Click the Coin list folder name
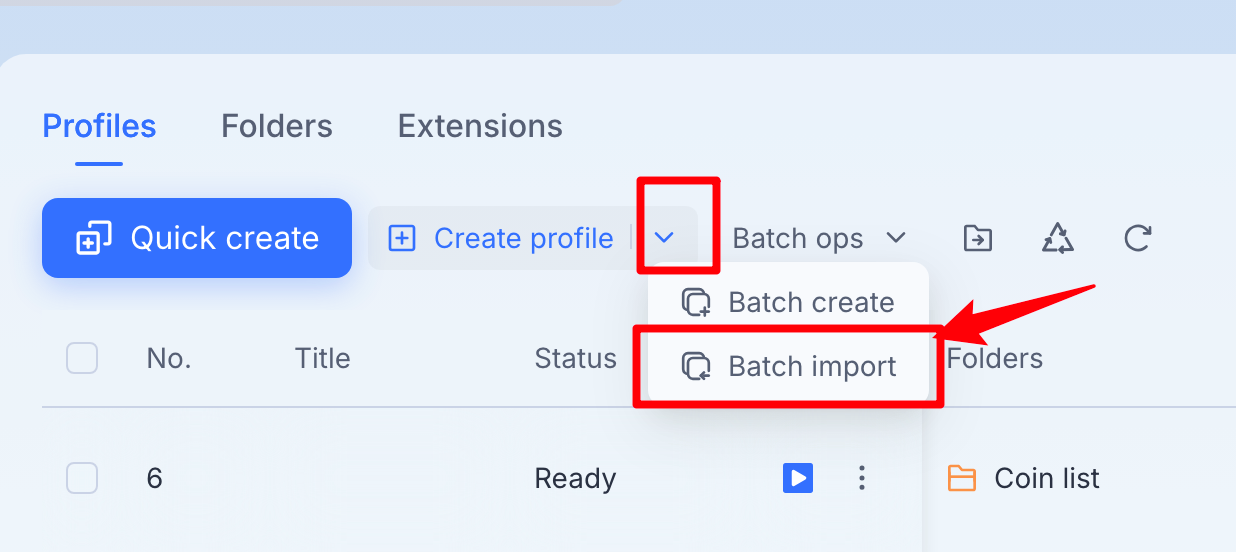The image size is (1236, 552). (x=1047, y=478)
